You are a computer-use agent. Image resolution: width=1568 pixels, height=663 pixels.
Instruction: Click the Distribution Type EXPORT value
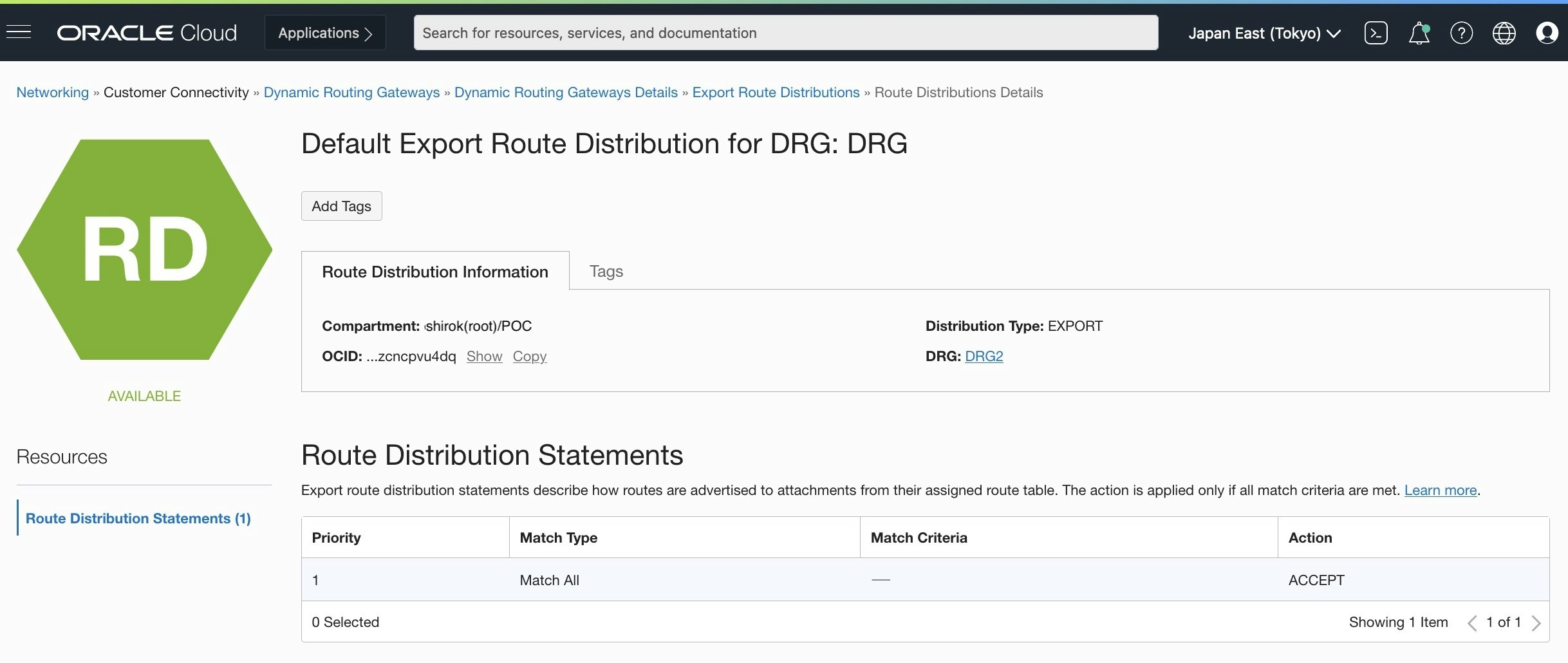click(1075, 326)
